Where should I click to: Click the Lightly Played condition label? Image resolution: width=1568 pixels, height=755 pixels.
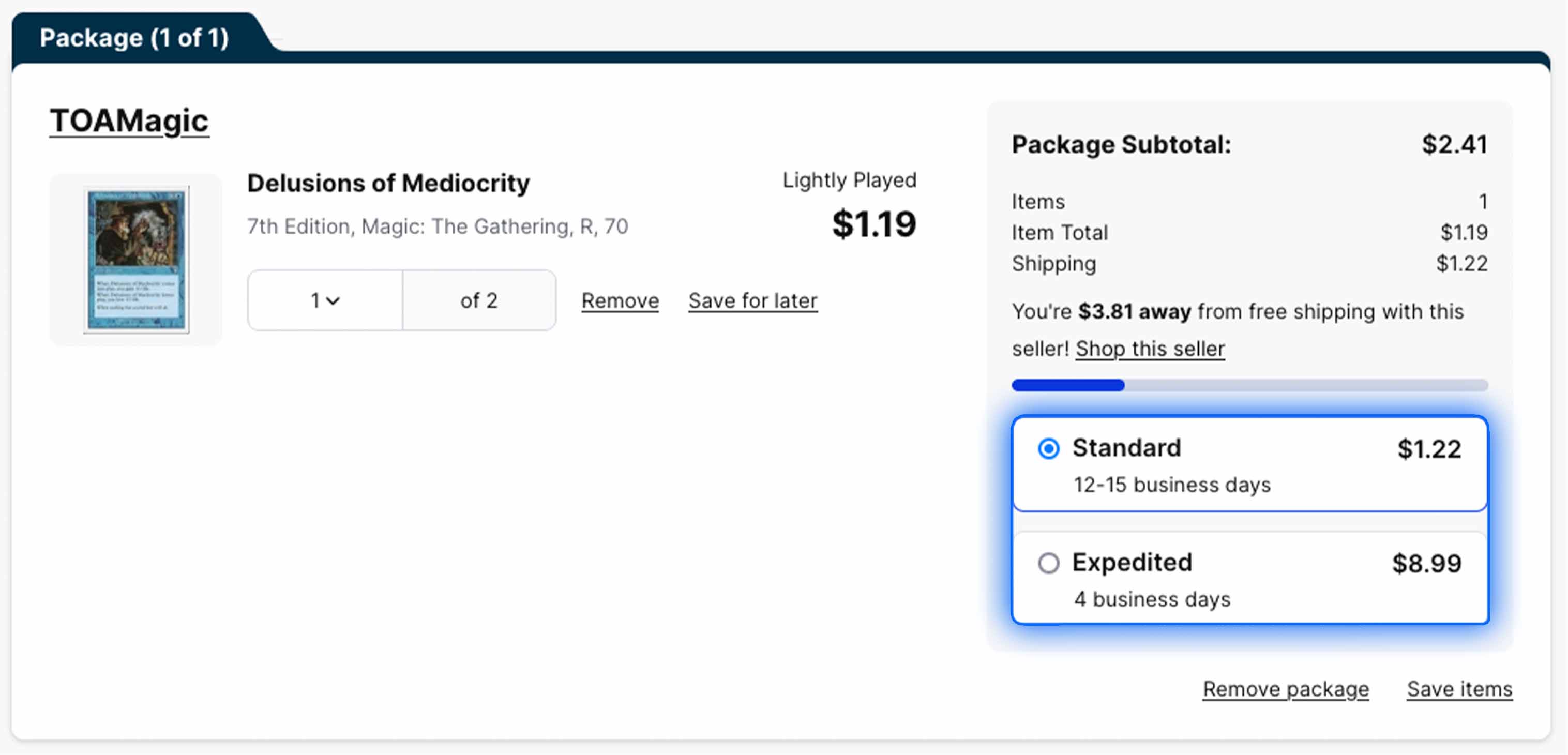click(x=849, y=179)
